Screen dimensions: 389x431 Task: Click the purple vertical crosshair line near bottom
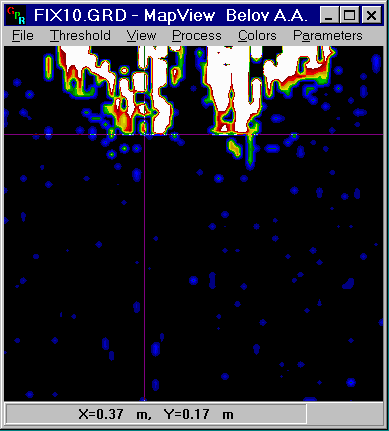(x=144, y=367)
